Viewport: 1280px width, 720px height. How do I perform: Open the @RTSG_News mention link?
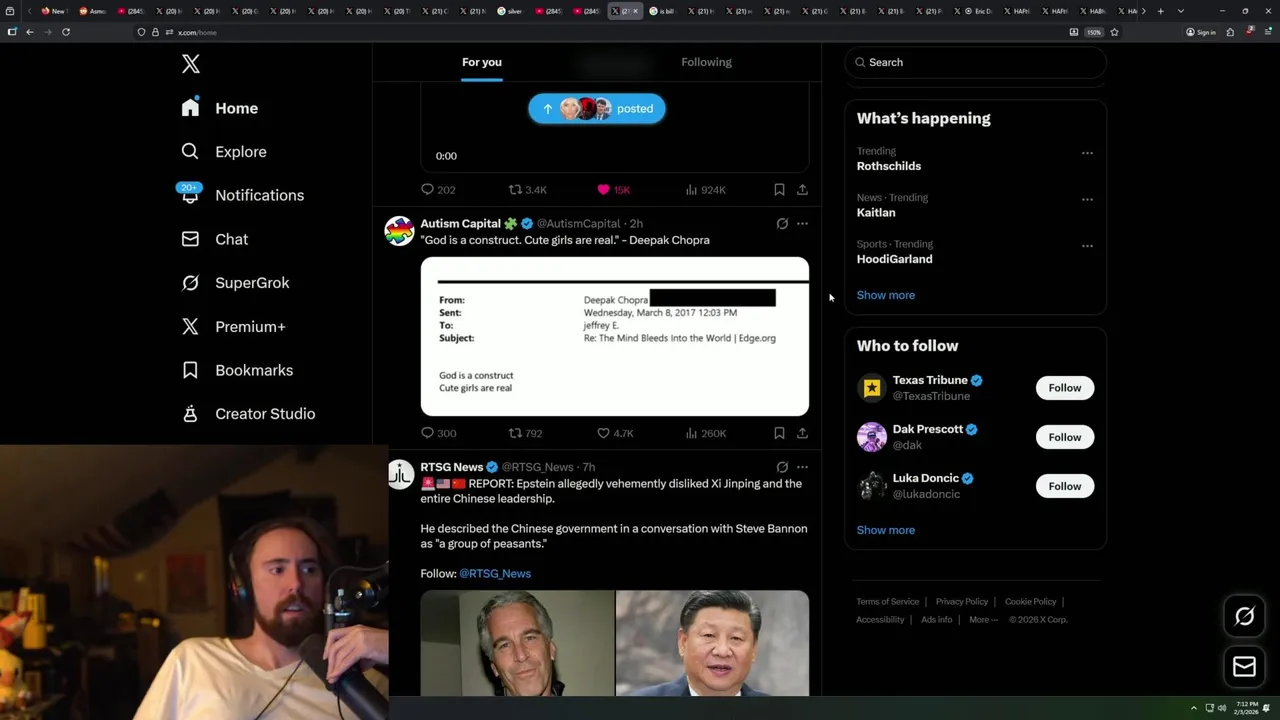coord(495,574)
